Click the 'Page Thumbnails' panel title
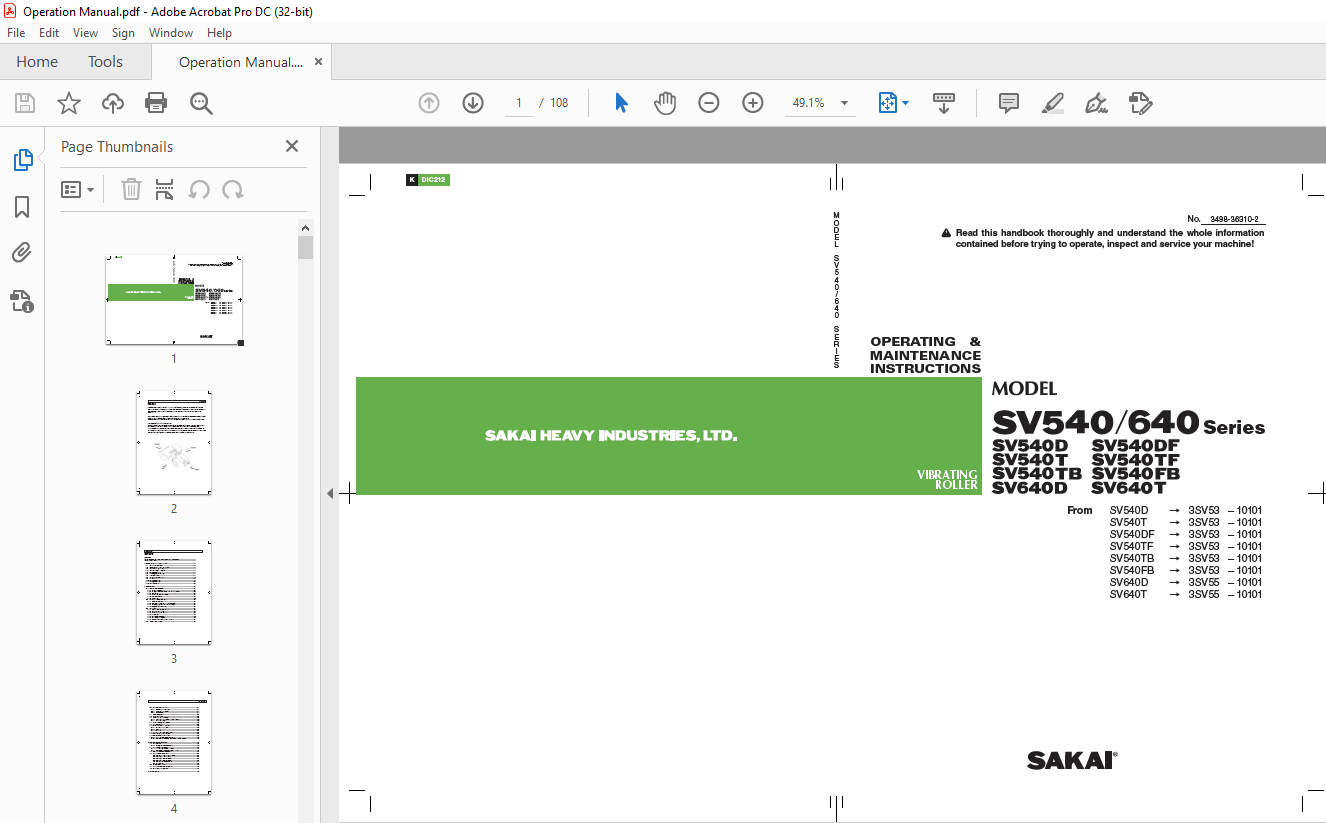 117,146
